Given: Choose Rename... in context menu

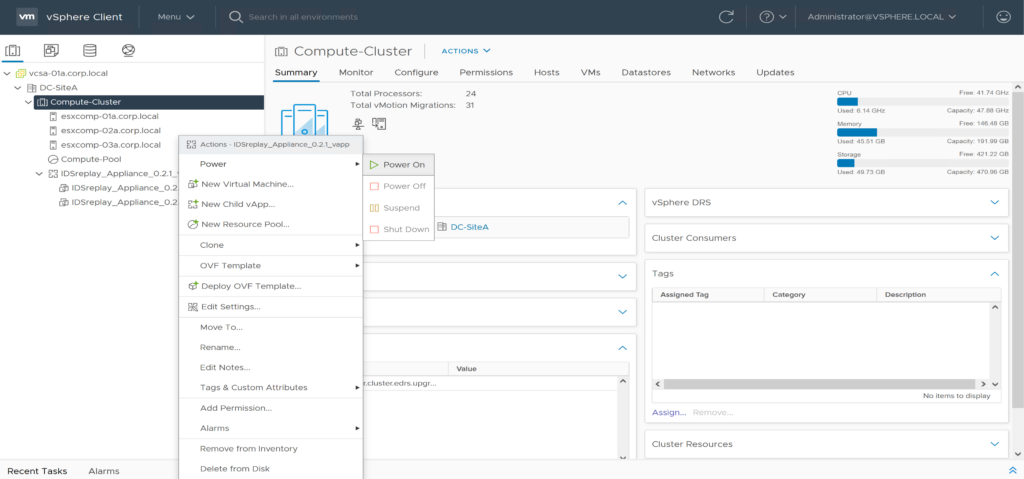Looking at the screenshot, I should click(271, 347).
